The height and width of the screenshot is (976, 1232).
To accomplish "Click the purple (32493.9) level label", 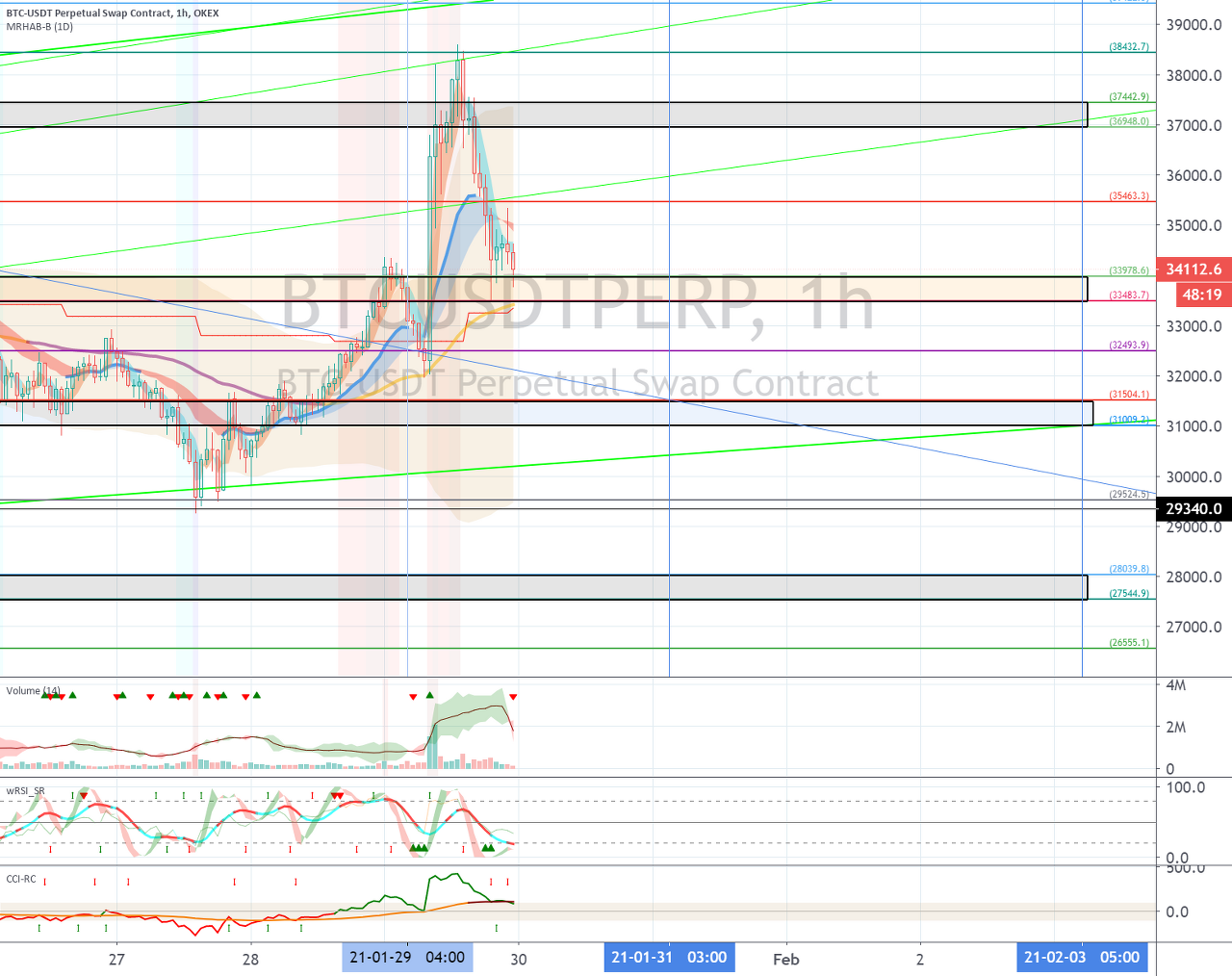I will coord(1129,345).
